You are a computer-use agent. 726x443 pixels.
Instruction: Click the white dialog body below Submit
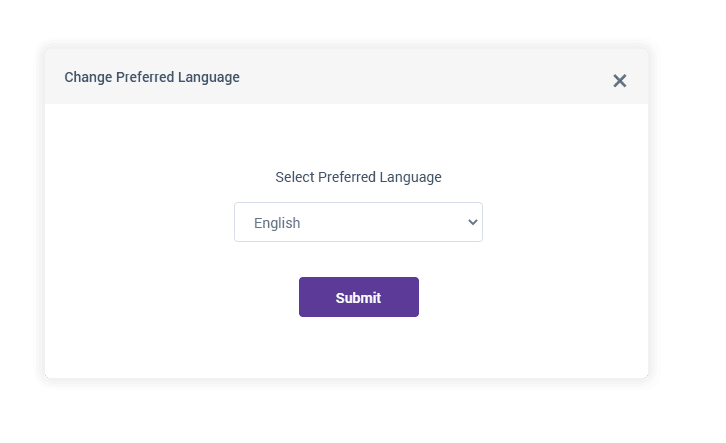pos(358,348)
